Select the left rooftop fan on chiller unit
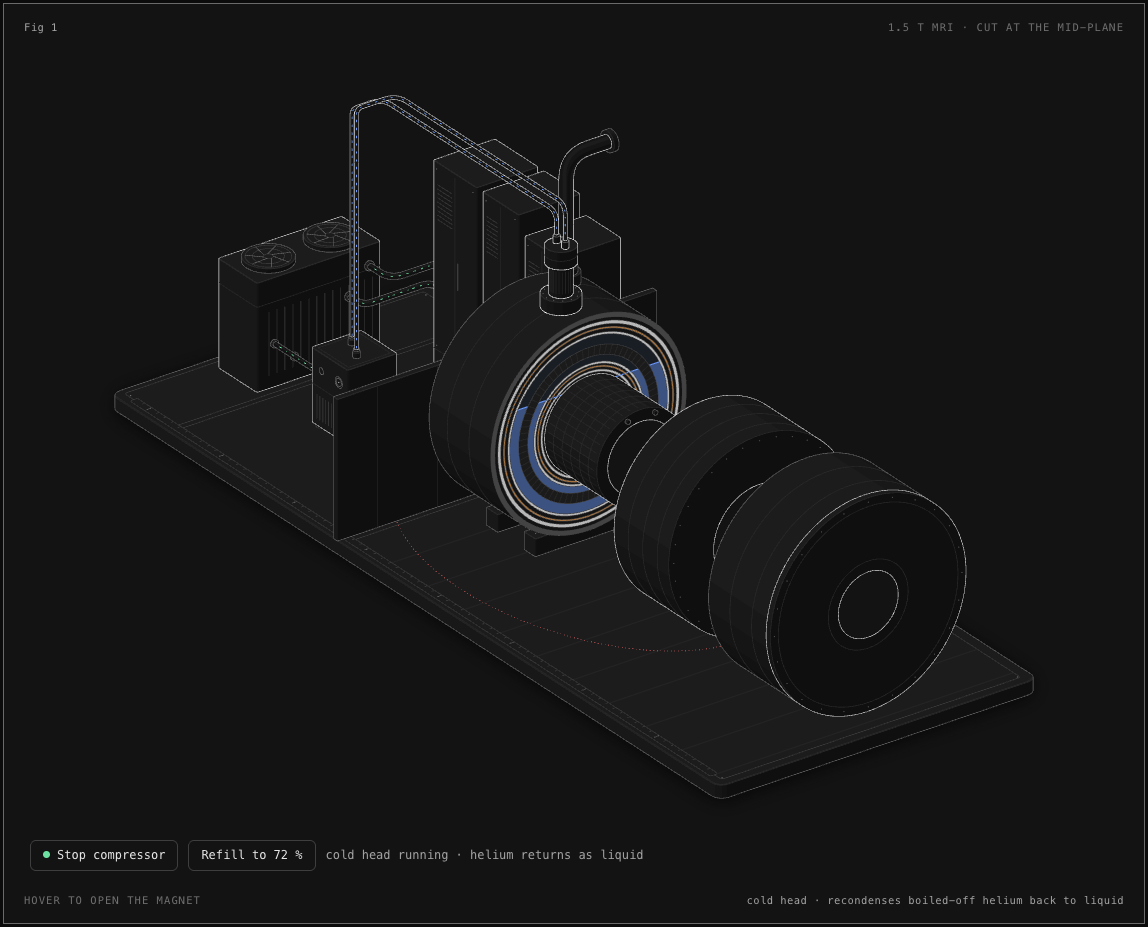This screenshot has height=927, width=1148. click(x=269, y=256)
